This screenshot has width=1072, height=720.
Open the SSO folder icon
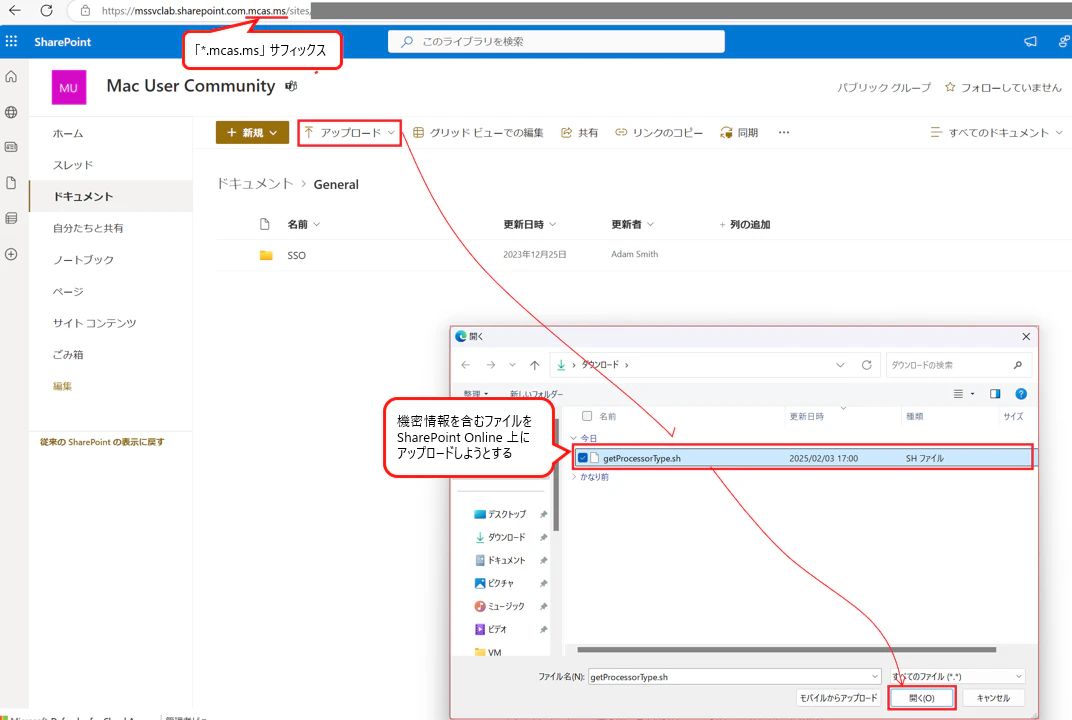click(266, 255)
